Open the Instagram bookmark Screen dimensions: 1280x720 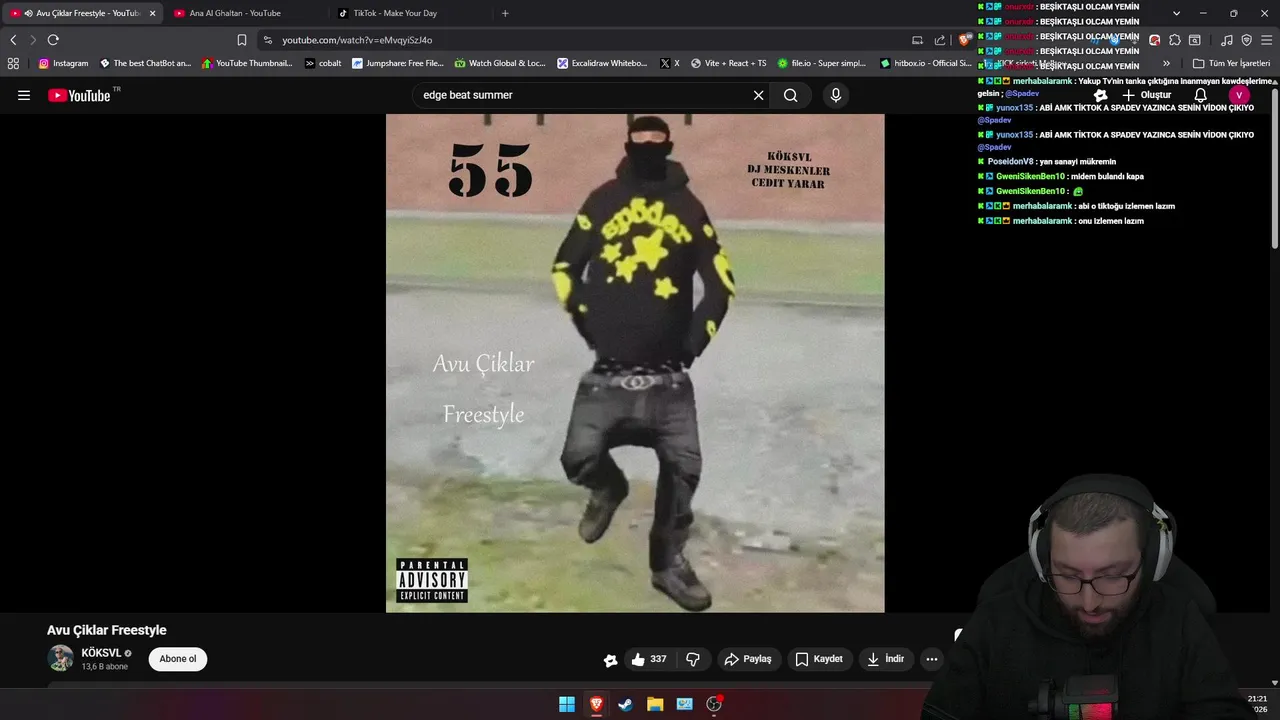tap(63, 63)
